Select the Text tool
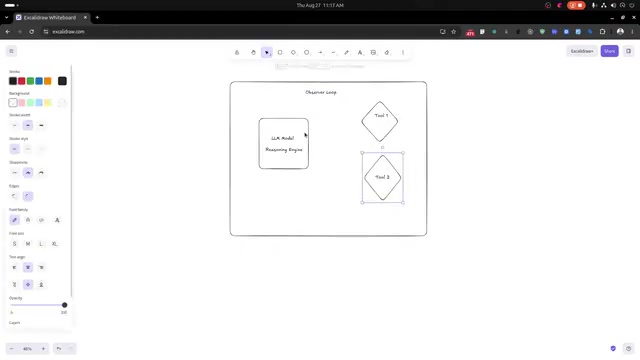 (360, 52)
